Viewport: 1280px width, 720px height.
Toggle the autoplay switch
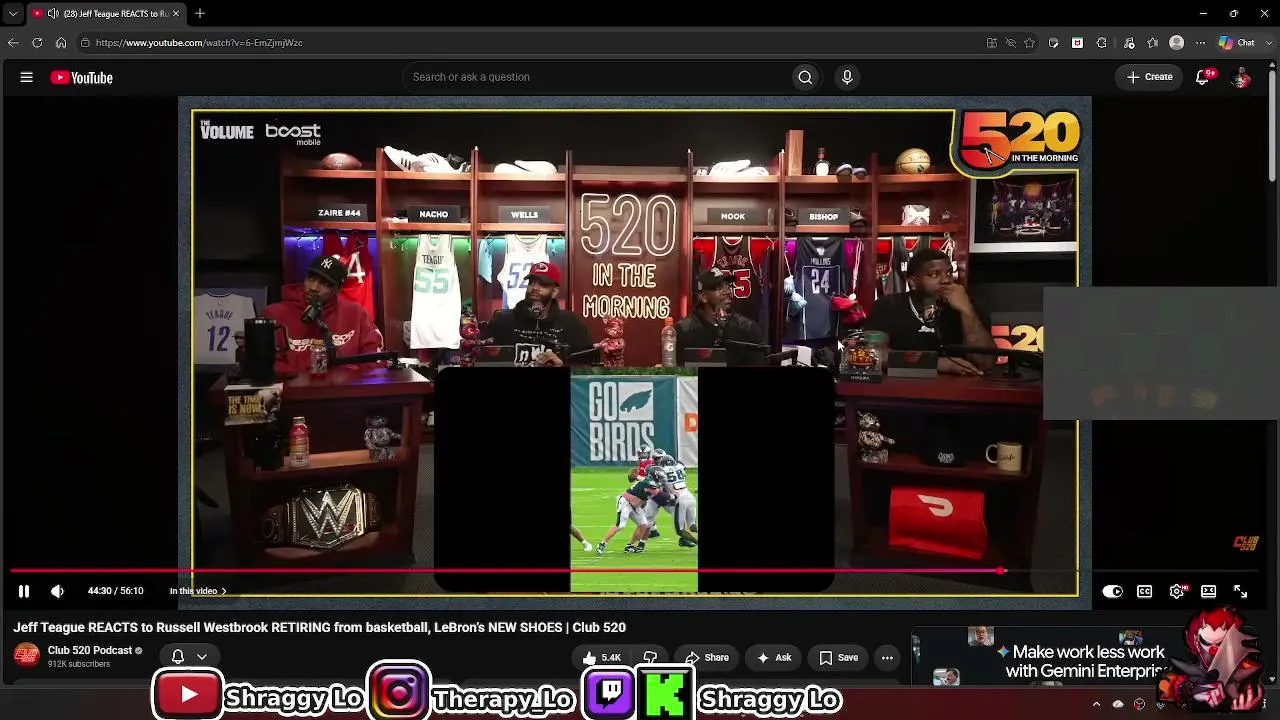1112,591
